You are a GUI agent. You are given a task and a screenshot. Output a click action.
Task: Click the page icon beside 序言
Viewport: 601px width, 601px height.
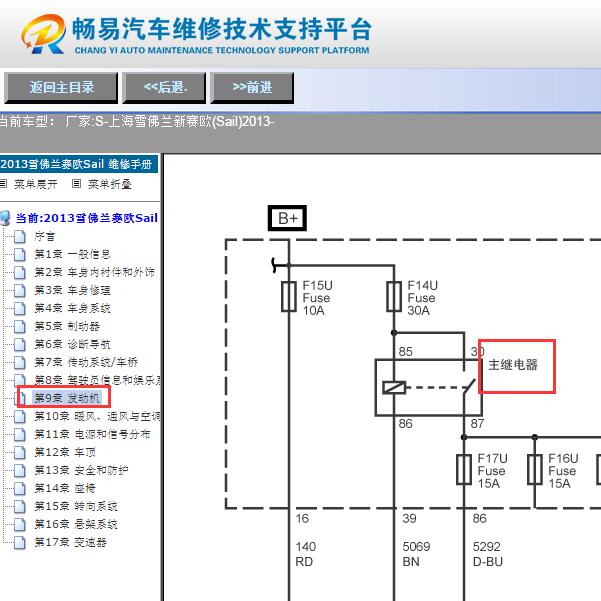[x=20, y=237]
